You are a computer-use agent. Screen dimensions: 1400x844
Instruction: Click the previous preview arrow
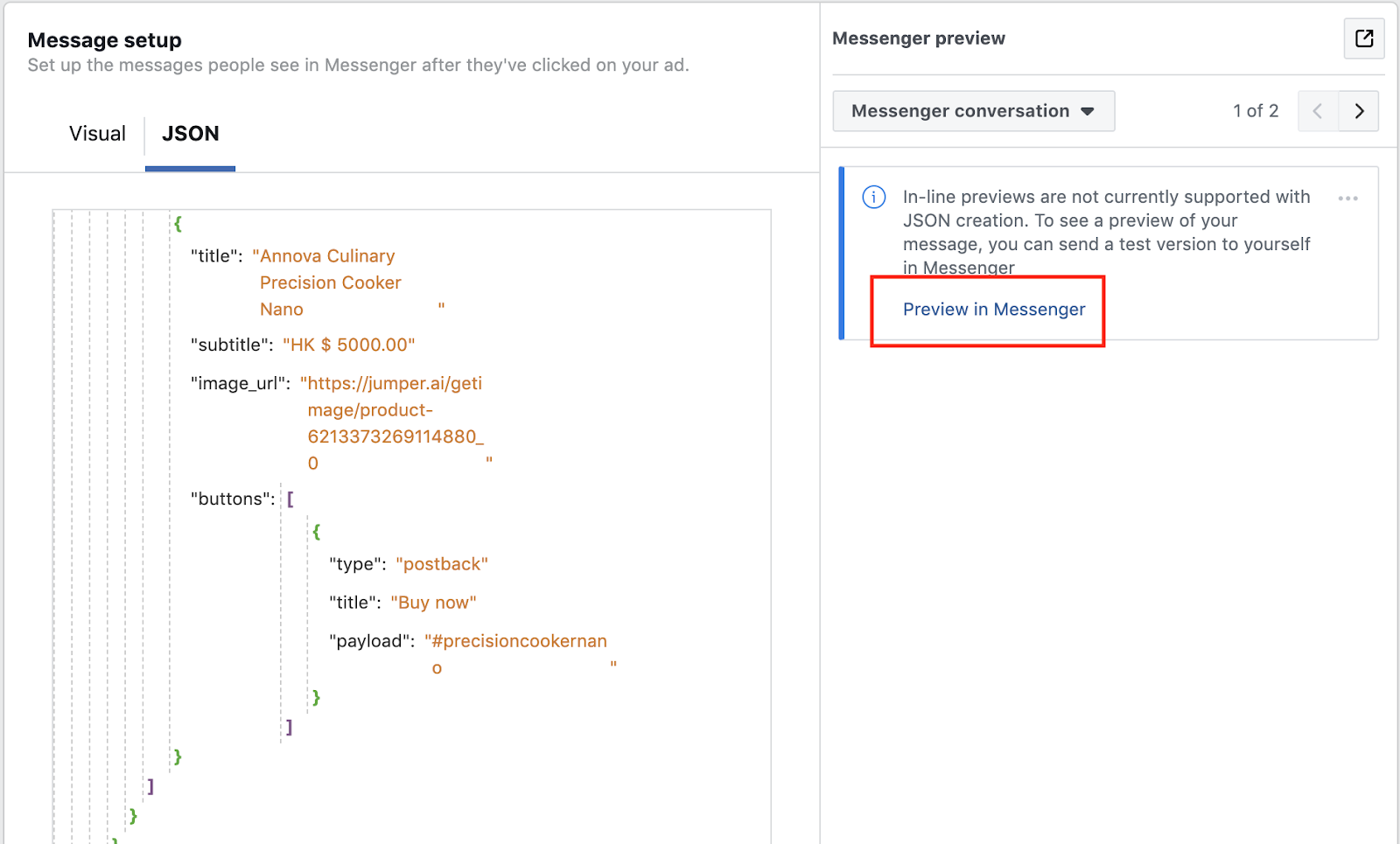coord(1318,111)
